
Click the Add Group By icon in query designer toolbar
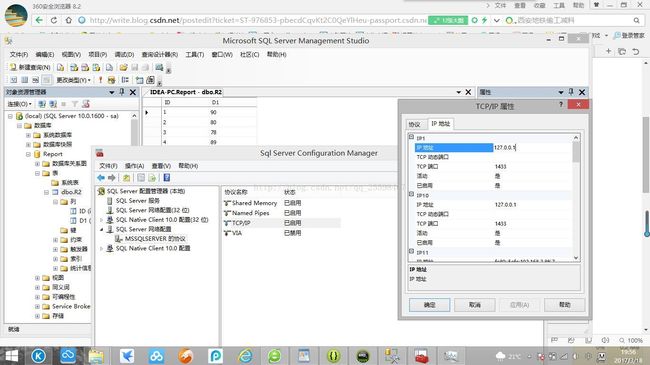click(x=125, y=80)
